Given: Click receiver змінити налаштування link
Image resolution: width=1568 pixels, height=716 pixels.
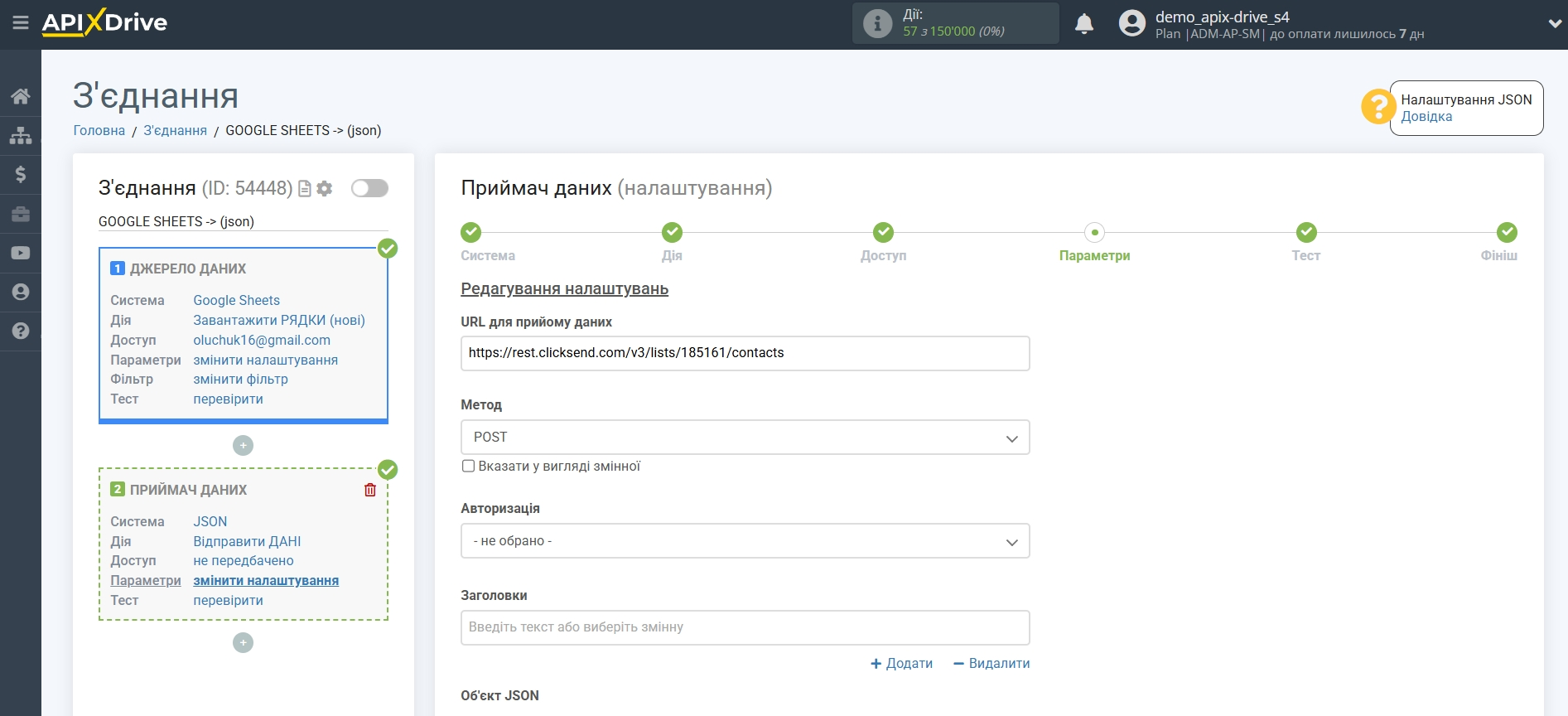Looking at the screenshot, I should 266,580.
